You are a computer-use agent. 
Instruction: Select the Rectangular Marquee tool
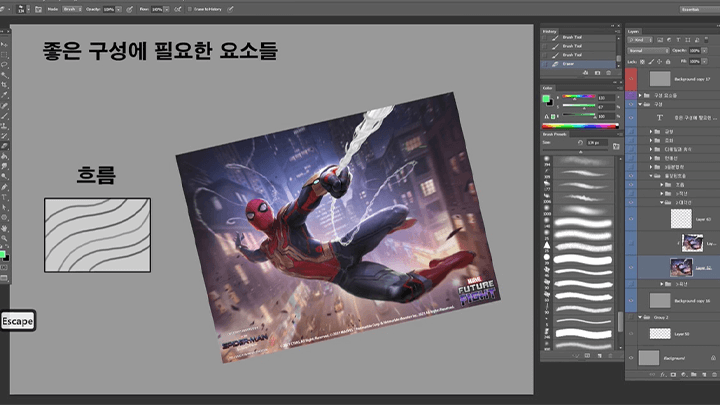coord(4,55)
